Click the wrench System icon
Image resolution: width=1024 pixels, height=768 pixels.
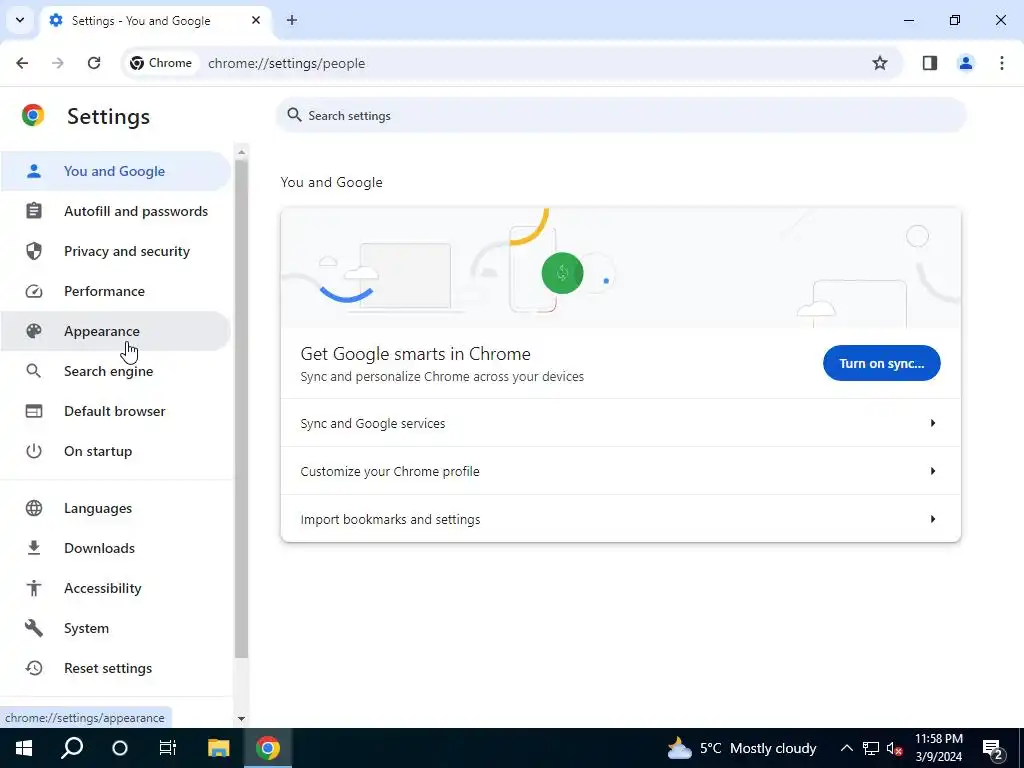coord(33,628)
